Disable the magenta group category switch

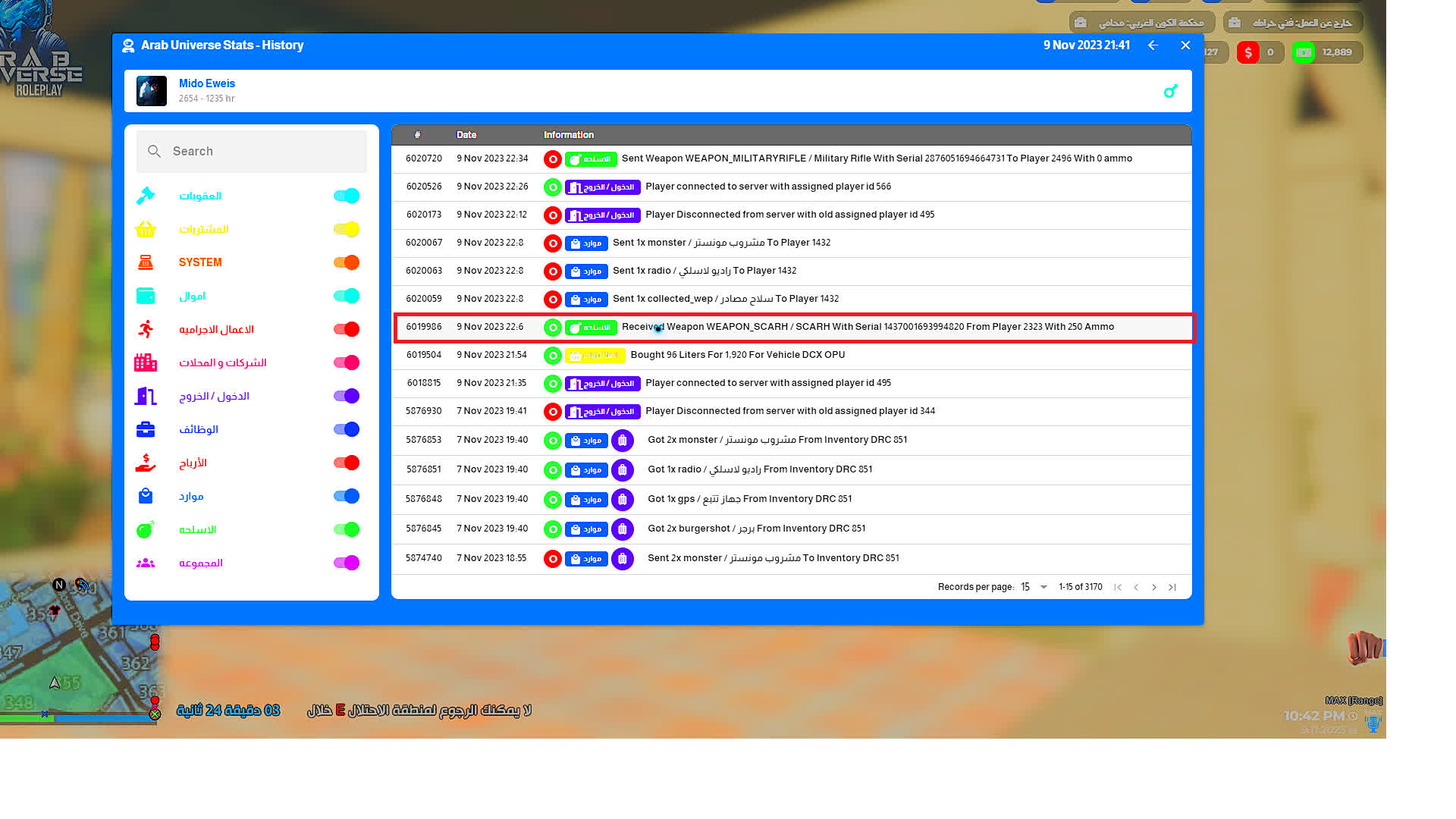(x=347, y=563)
